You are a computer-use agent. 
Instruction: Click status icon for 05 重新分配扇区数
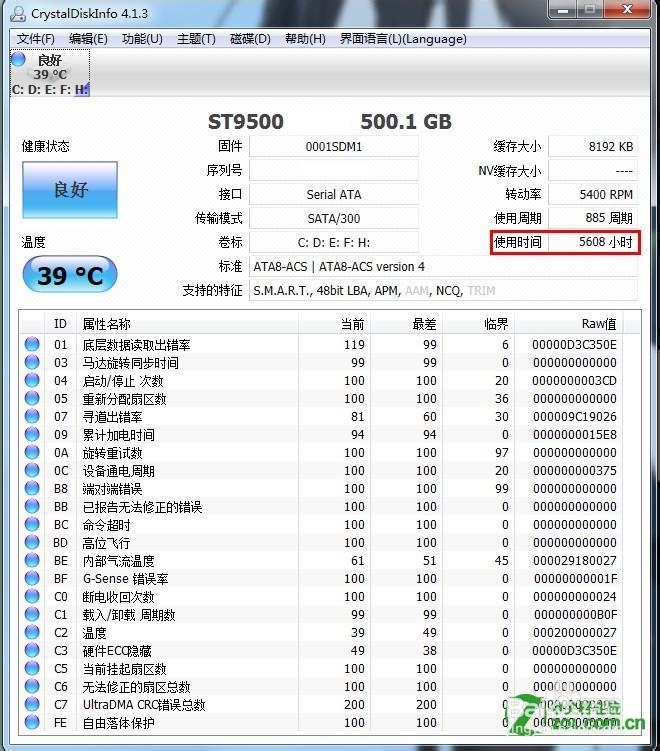point(32,398)
